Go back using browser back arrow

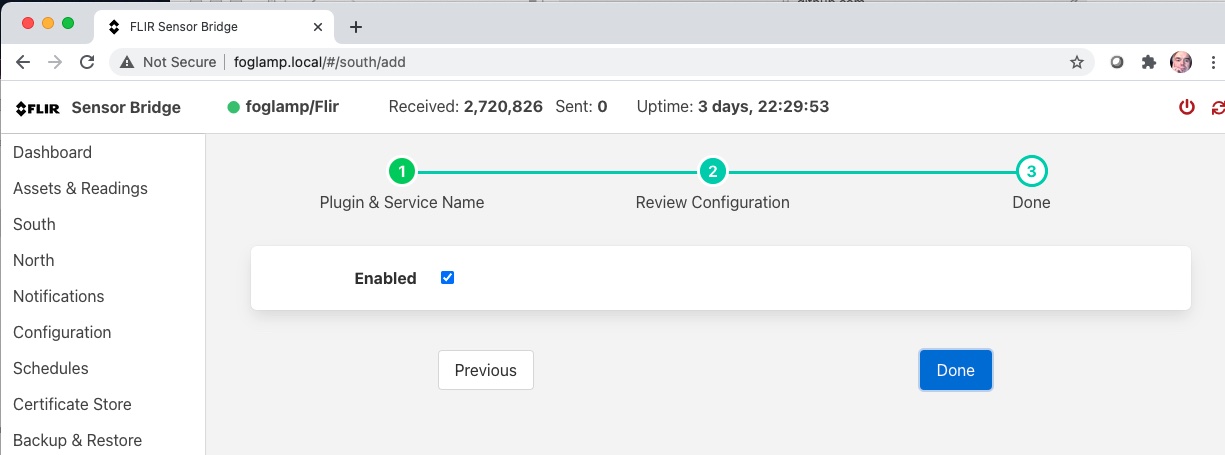coord(23,62)
